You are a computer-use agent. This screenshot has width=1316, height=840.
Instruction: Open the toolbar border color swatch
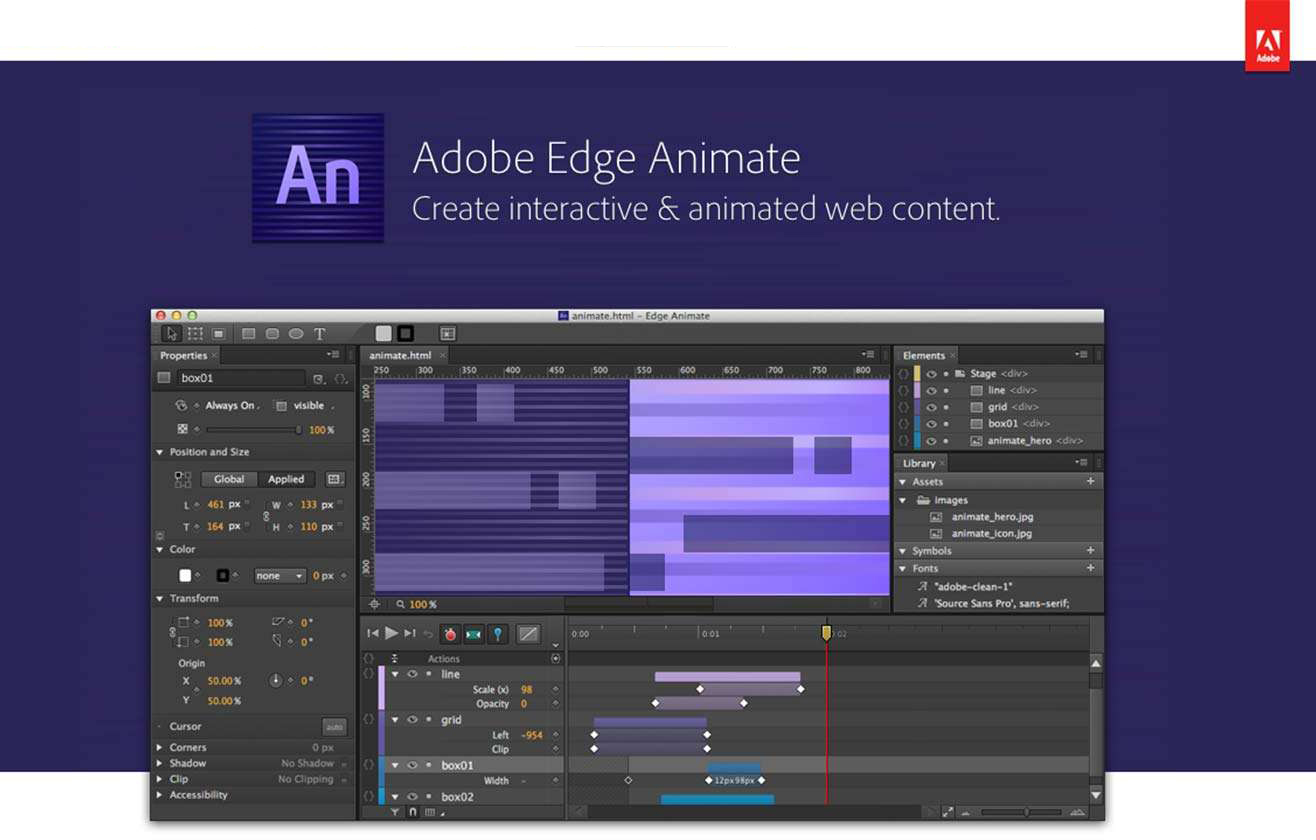click(405, 334)
